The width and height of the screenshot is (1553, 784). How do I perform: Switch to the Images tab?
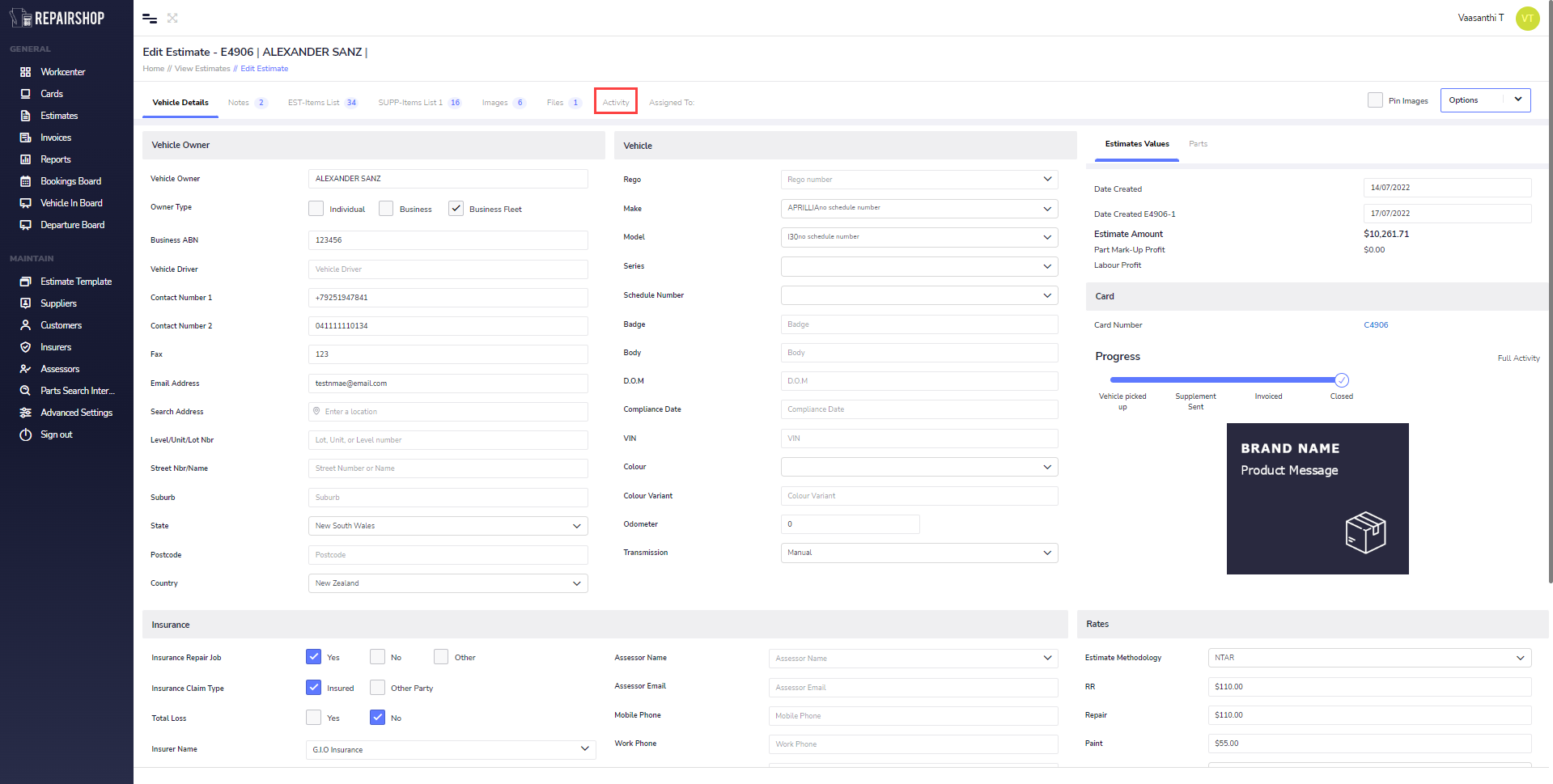503,103
